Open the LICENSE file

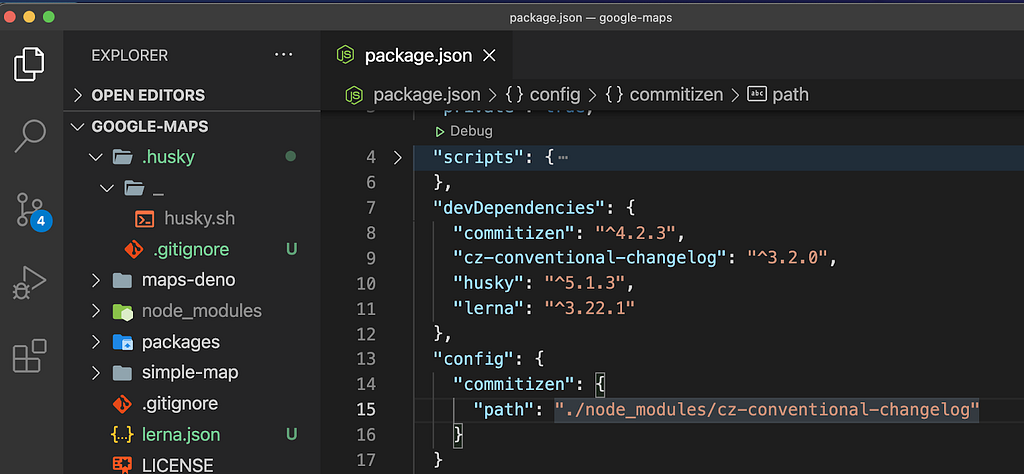tap(178, 465)
